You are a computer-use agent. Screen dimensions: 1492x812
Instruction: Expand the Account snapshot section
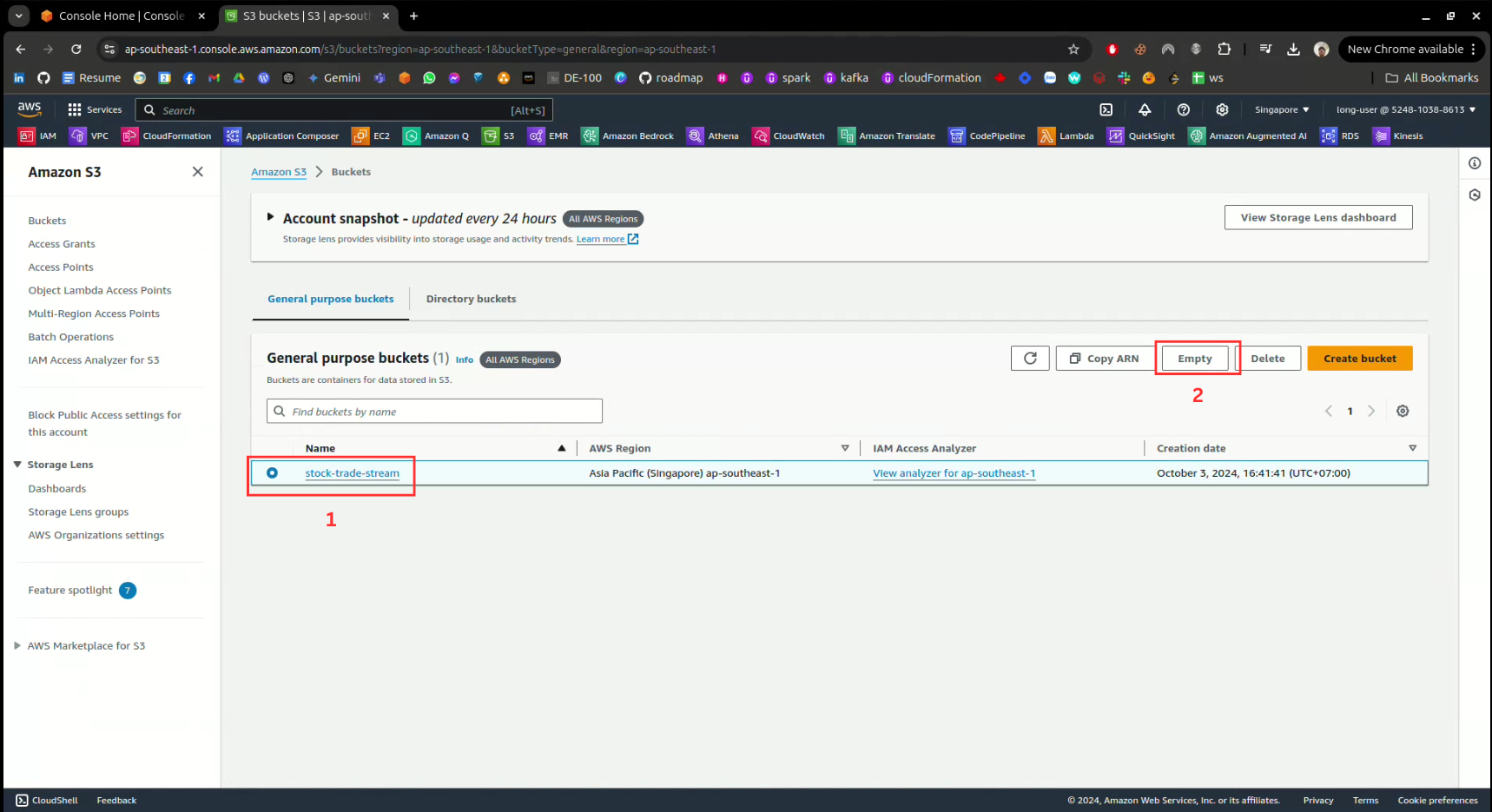click(x=270, y=217)
